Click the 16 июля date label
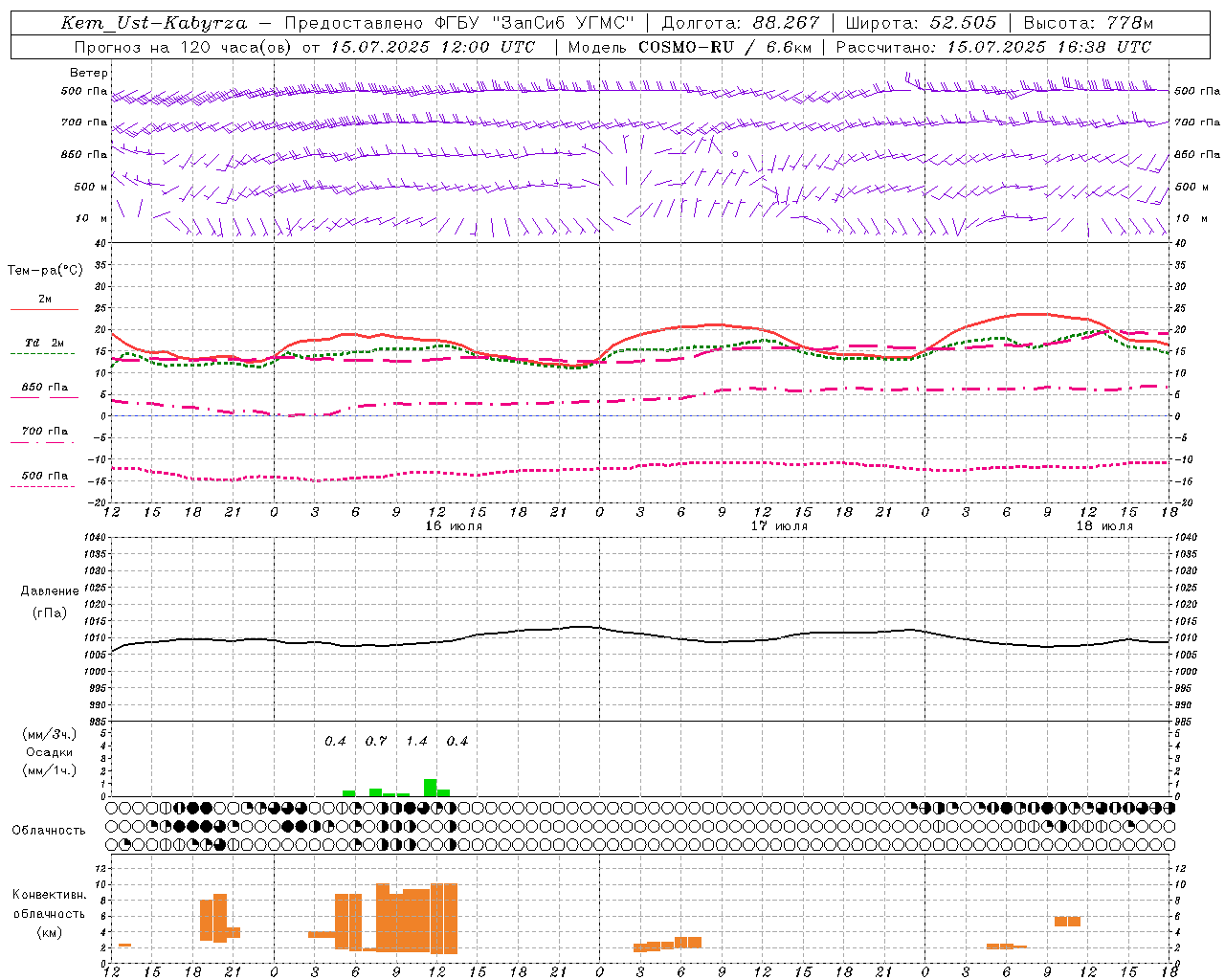The width and height of the screenshot is (1225, 980). (454, 526)
